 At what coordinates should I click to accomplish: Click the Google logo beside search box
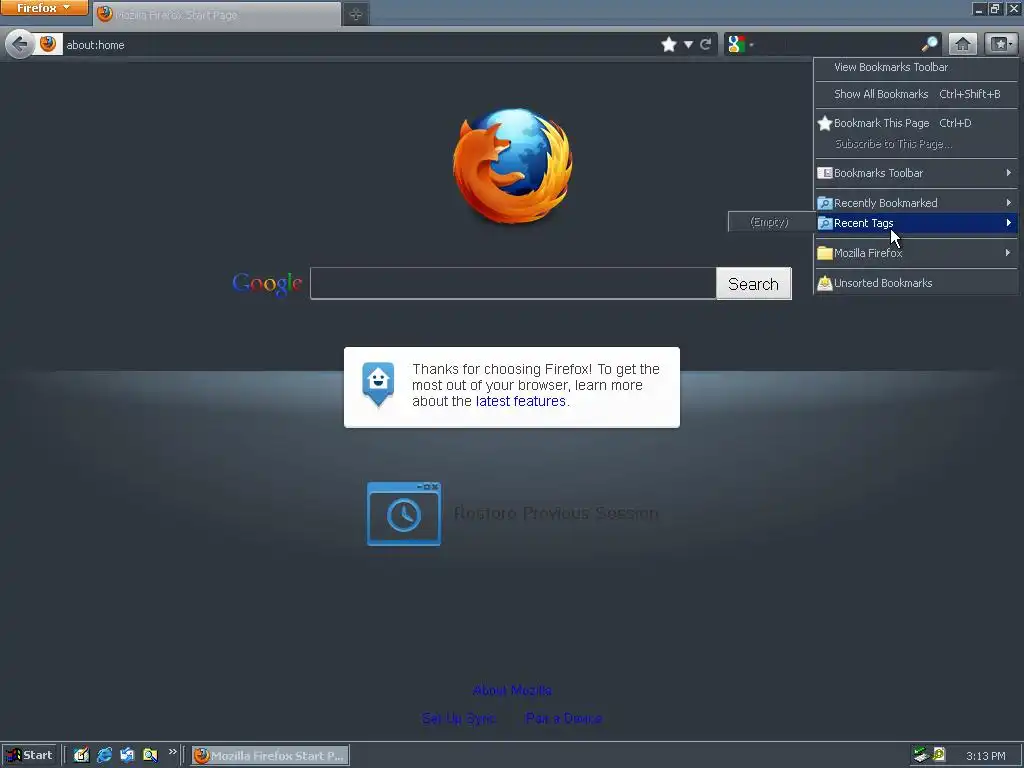[x=267, y=284]
